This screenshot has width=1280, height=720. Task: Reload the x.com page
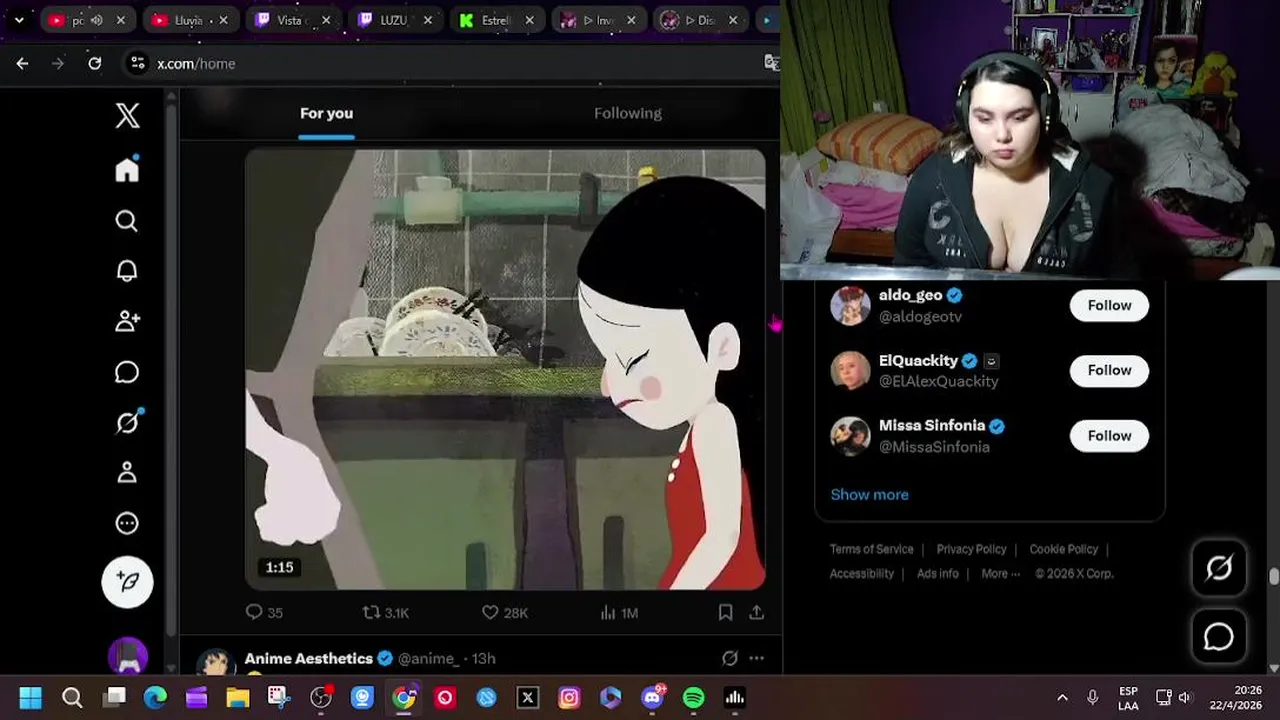coord(94,63)
